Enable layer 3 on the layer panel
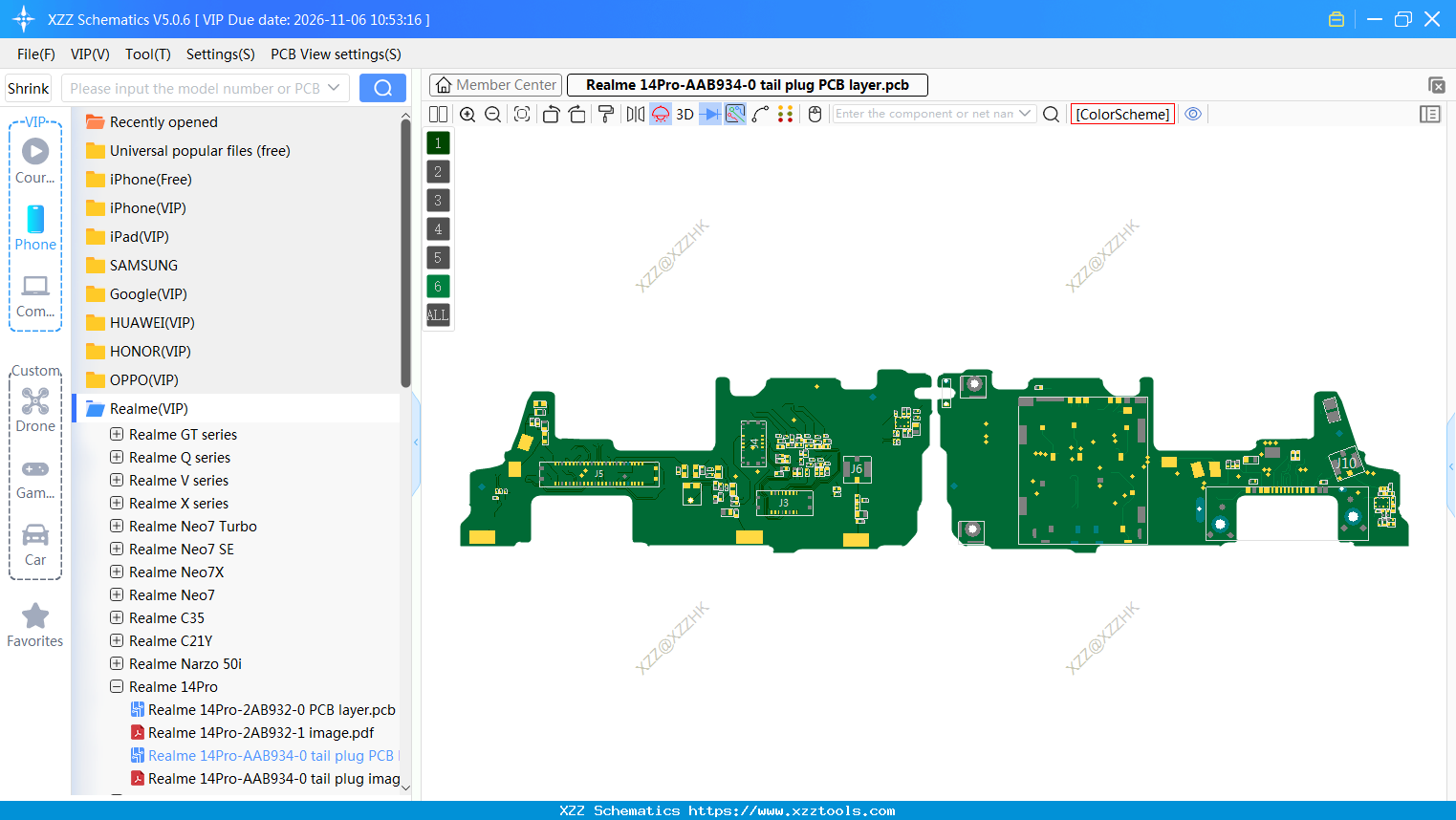Screen dimensions: 1456x820 (x=437, y=200)
